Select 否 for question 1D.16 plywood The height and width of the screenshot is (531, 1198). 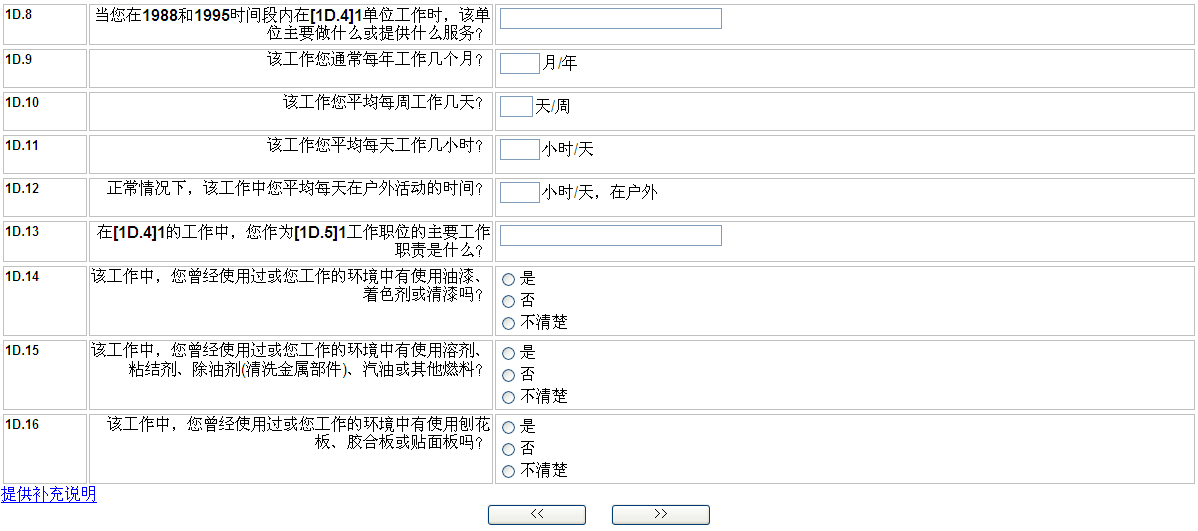(x=508, y=449)
